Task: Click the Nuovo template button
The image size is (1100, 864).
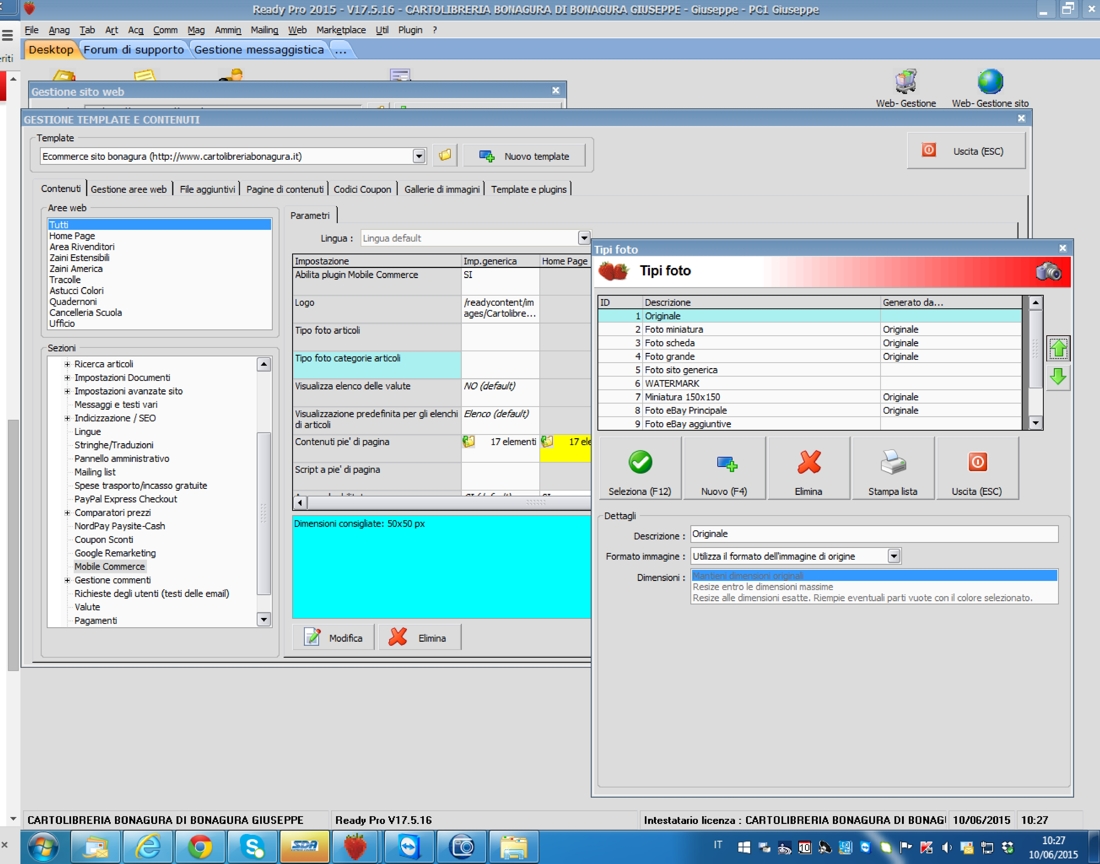Action: tap(525, 156)
